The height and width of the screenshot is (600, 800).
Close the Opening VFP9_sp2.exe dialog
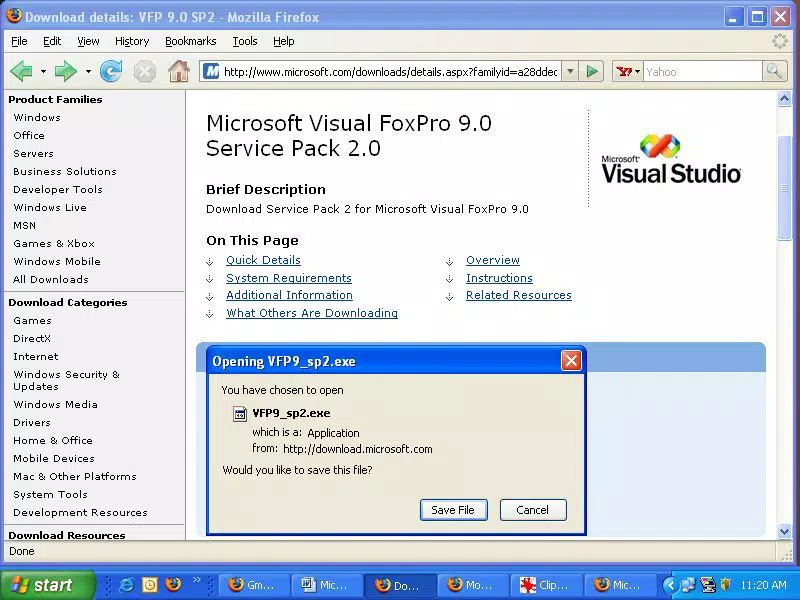(571, 361)
